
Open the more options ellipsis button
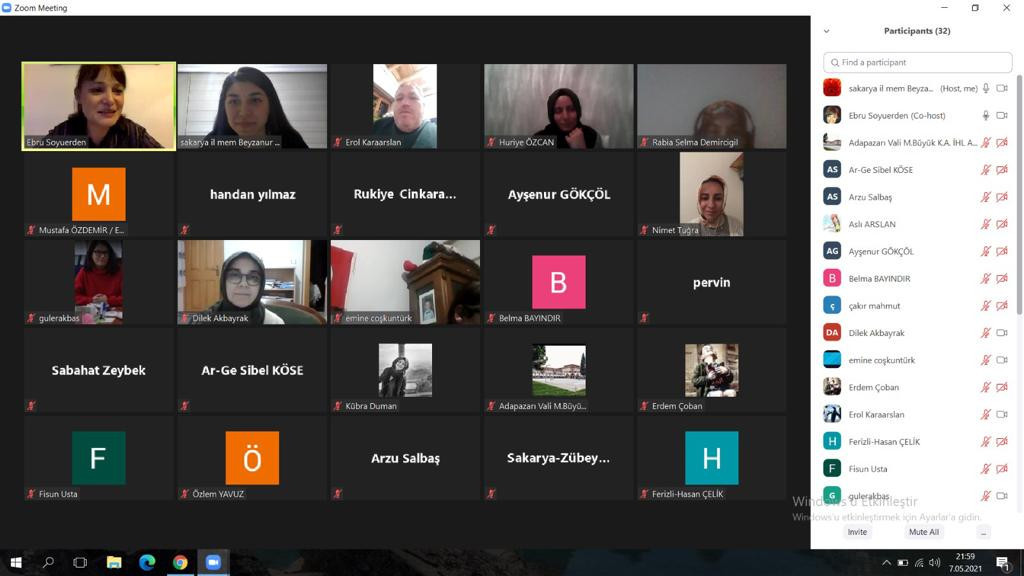[984, 532]
